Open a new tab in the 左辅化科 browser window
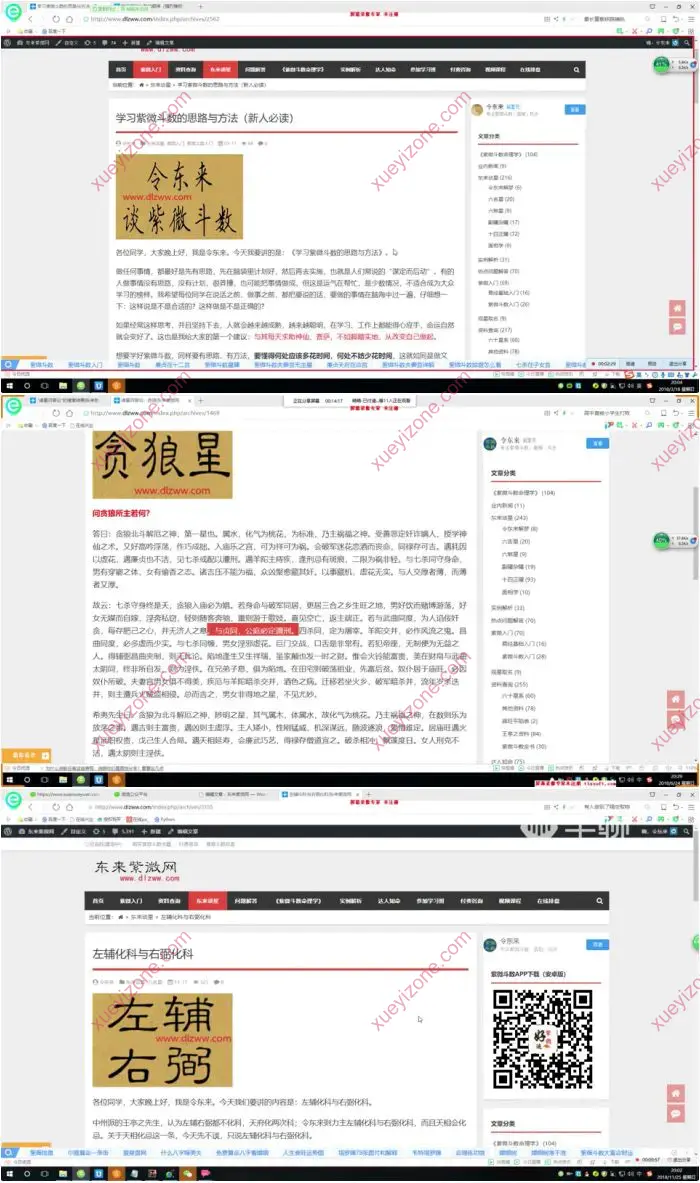700x1183 pixels. click(369, 794)
